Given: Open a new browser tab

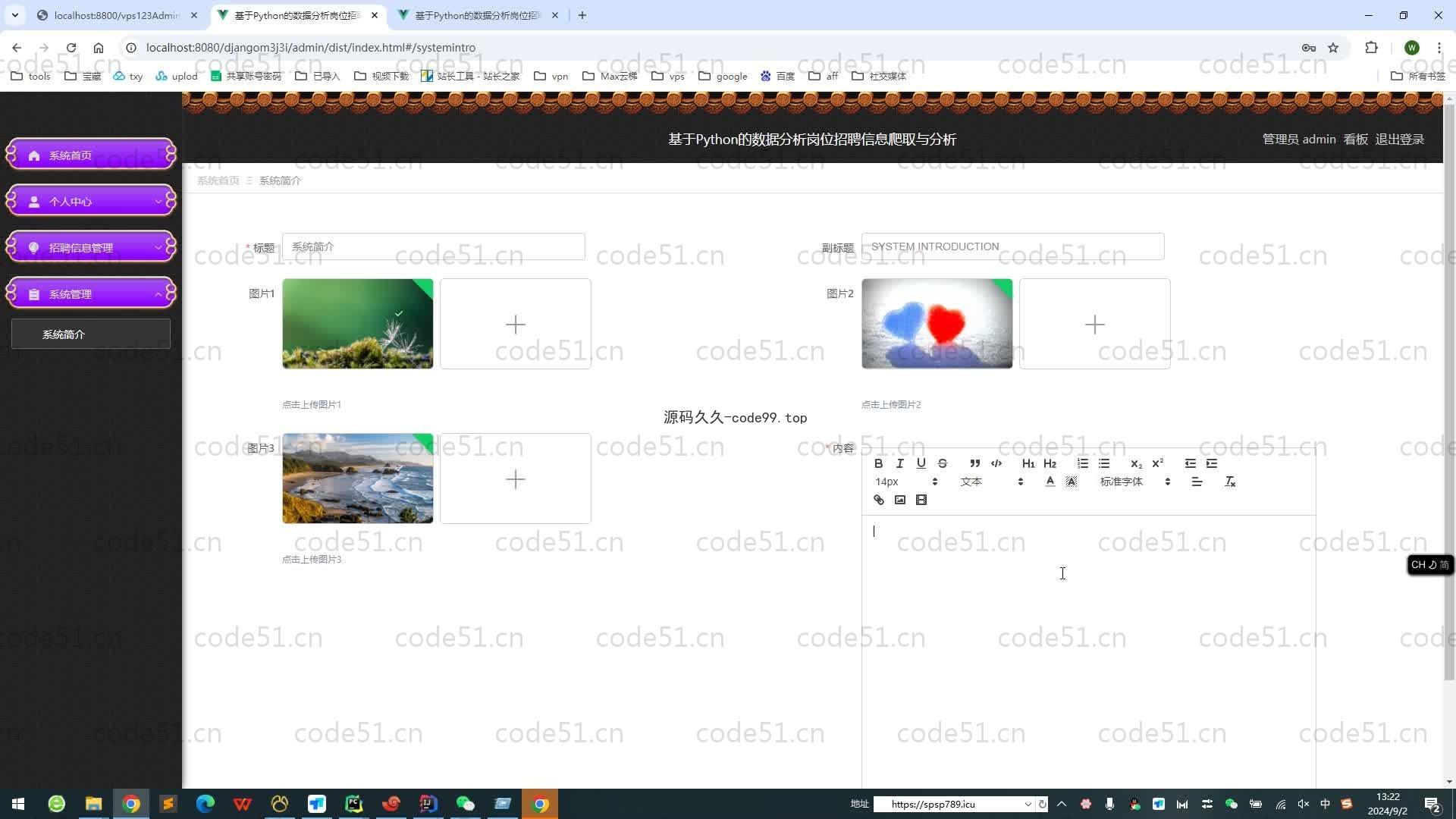Looking at the screenshot, I should [x=582, y=15].
